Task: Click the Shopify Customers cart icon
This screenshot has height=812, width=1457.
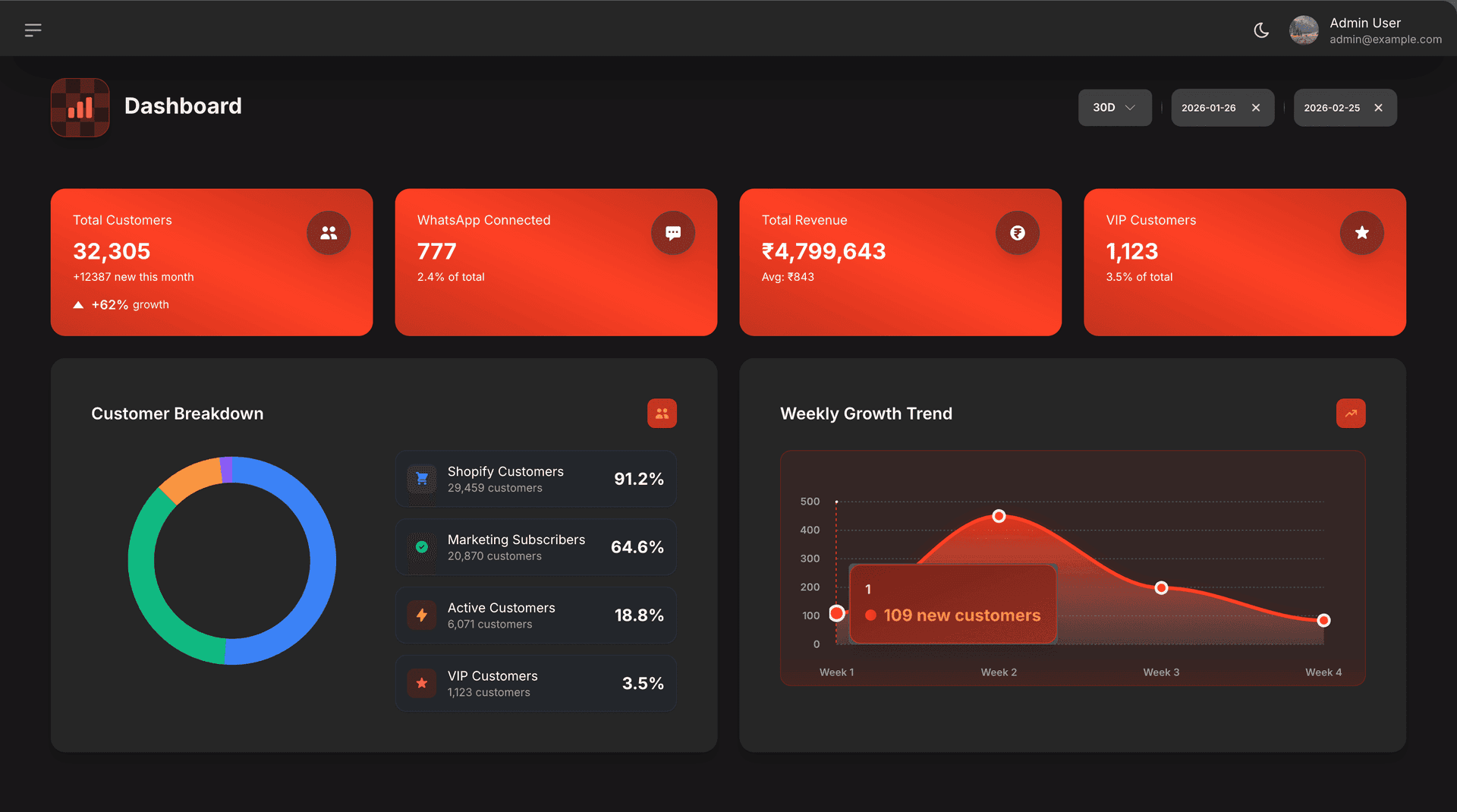Action: (422, 479)
